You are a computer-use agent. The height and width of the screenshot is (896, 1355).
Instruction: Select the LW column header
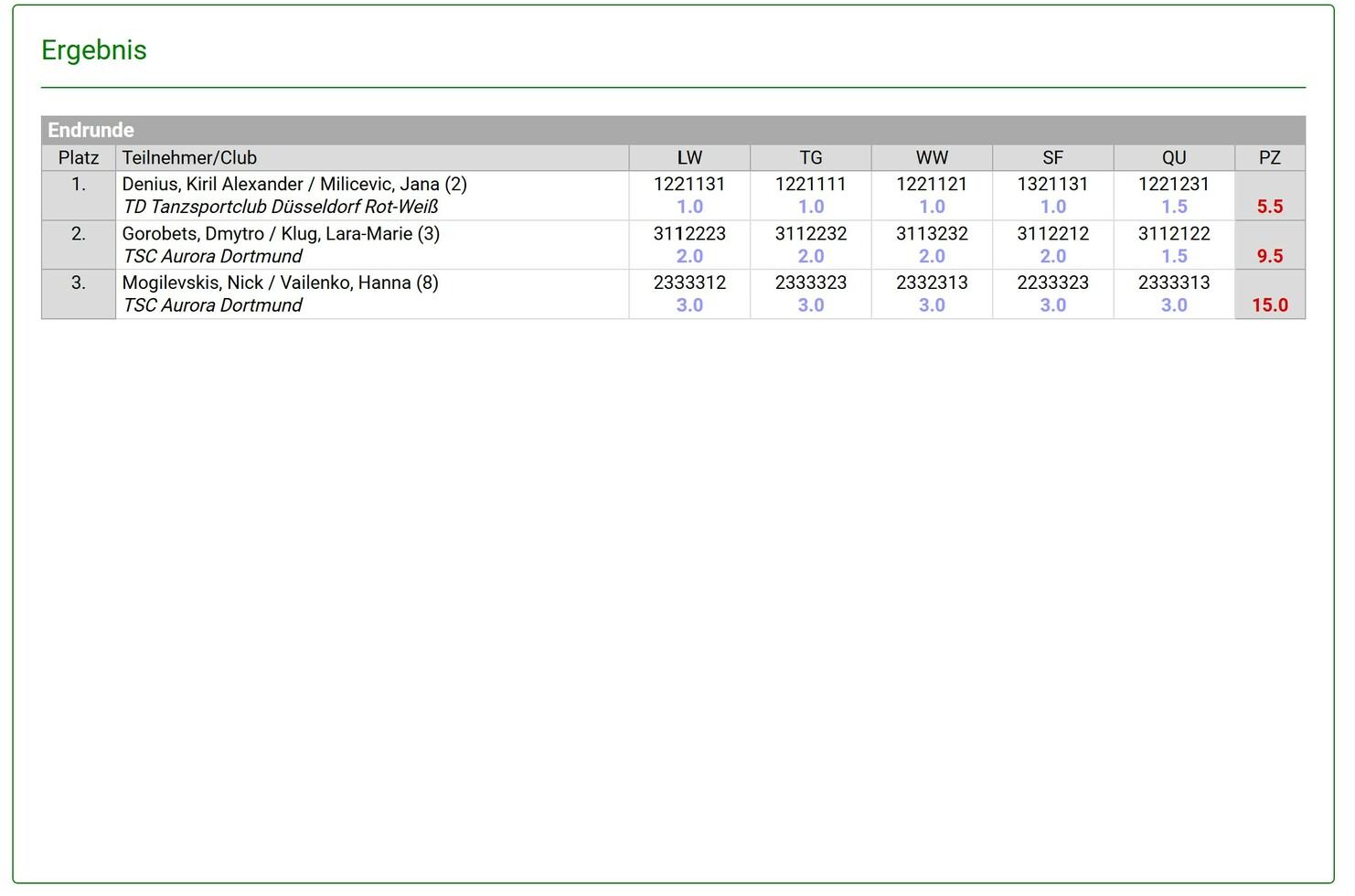coord(689,157)
